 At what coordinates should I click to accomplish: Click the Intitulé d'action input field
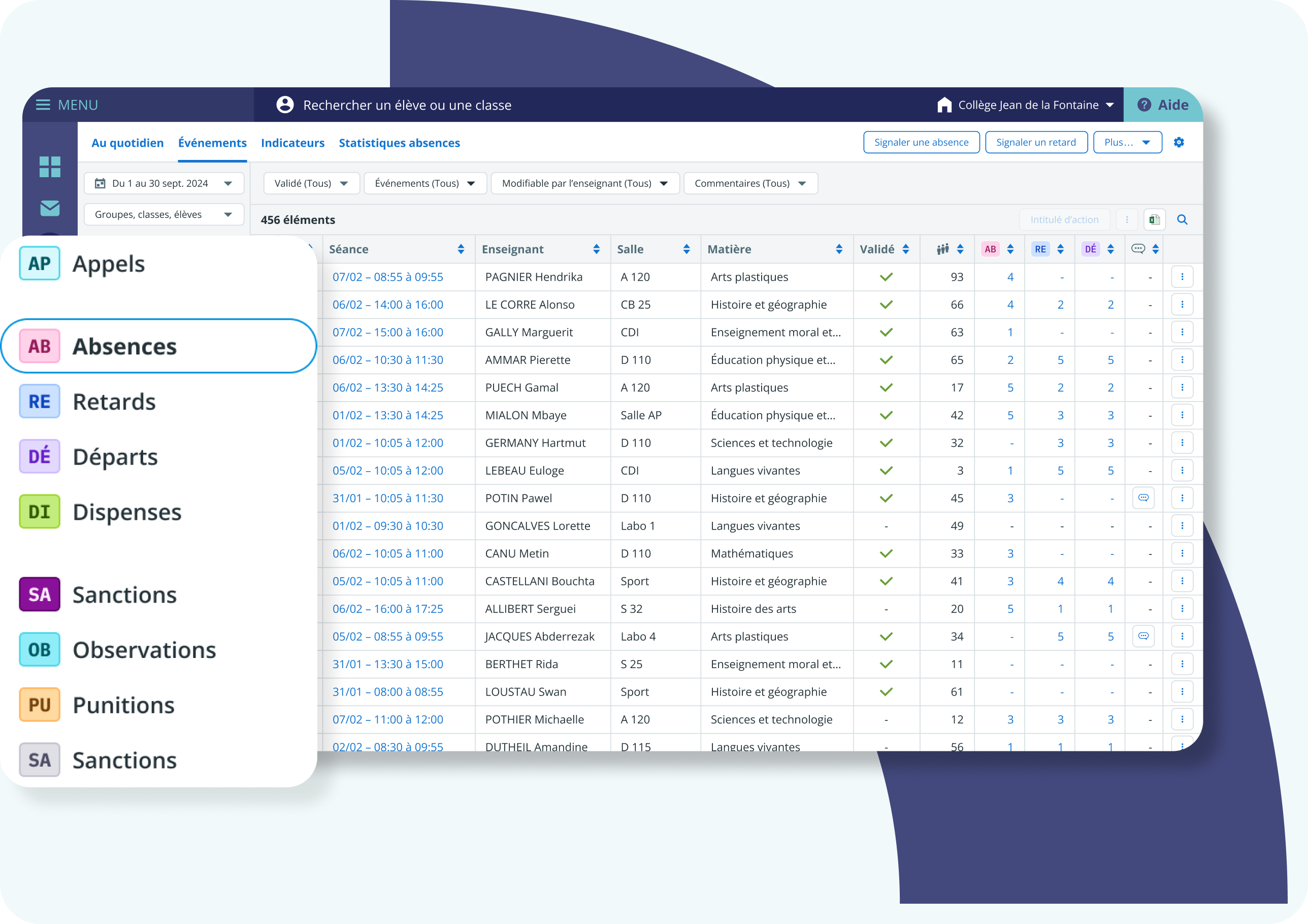[x=1064, y=220]
